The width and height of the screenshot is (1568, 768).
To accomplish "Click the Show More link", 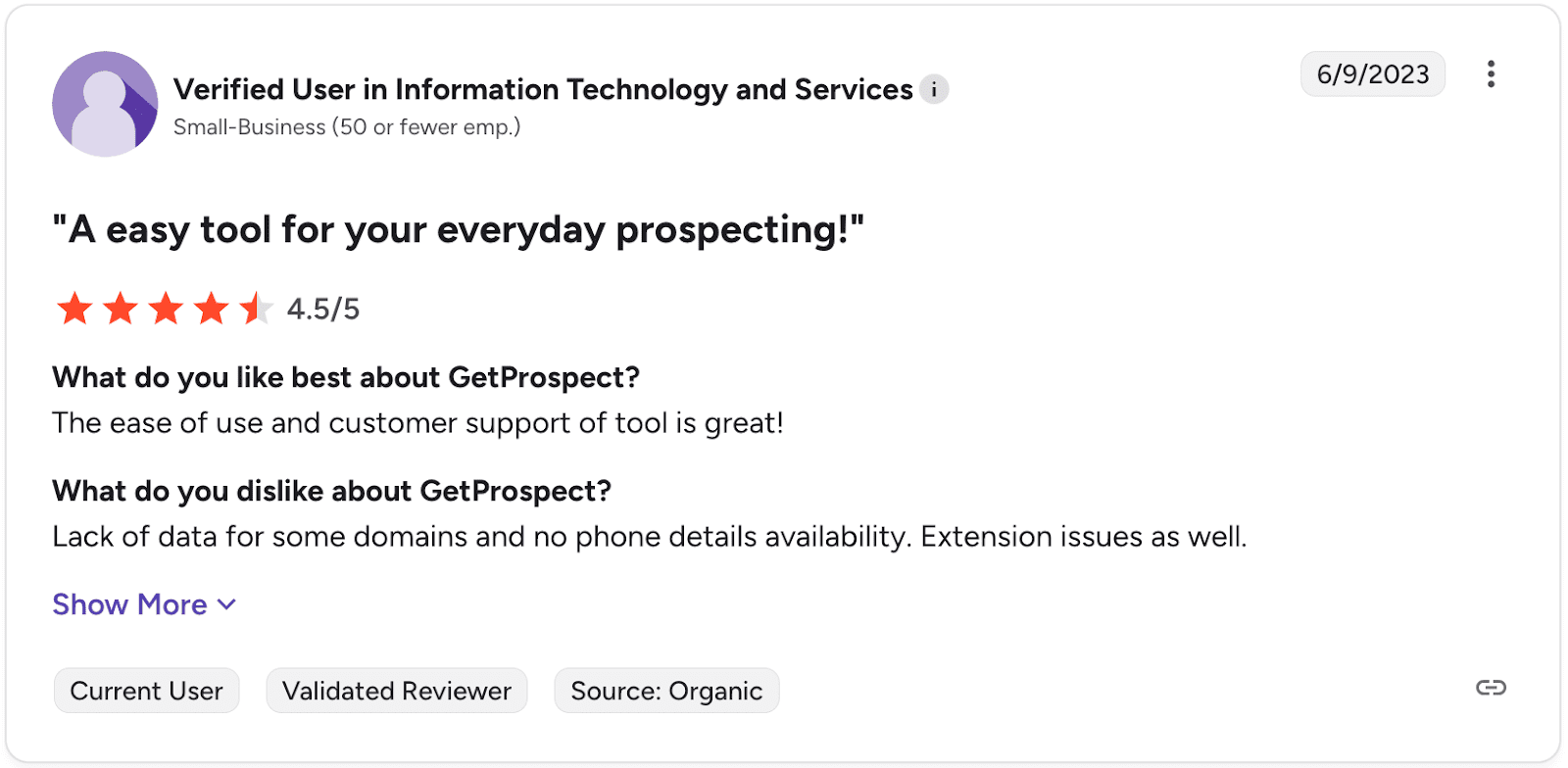I will [x=130, y=604].
